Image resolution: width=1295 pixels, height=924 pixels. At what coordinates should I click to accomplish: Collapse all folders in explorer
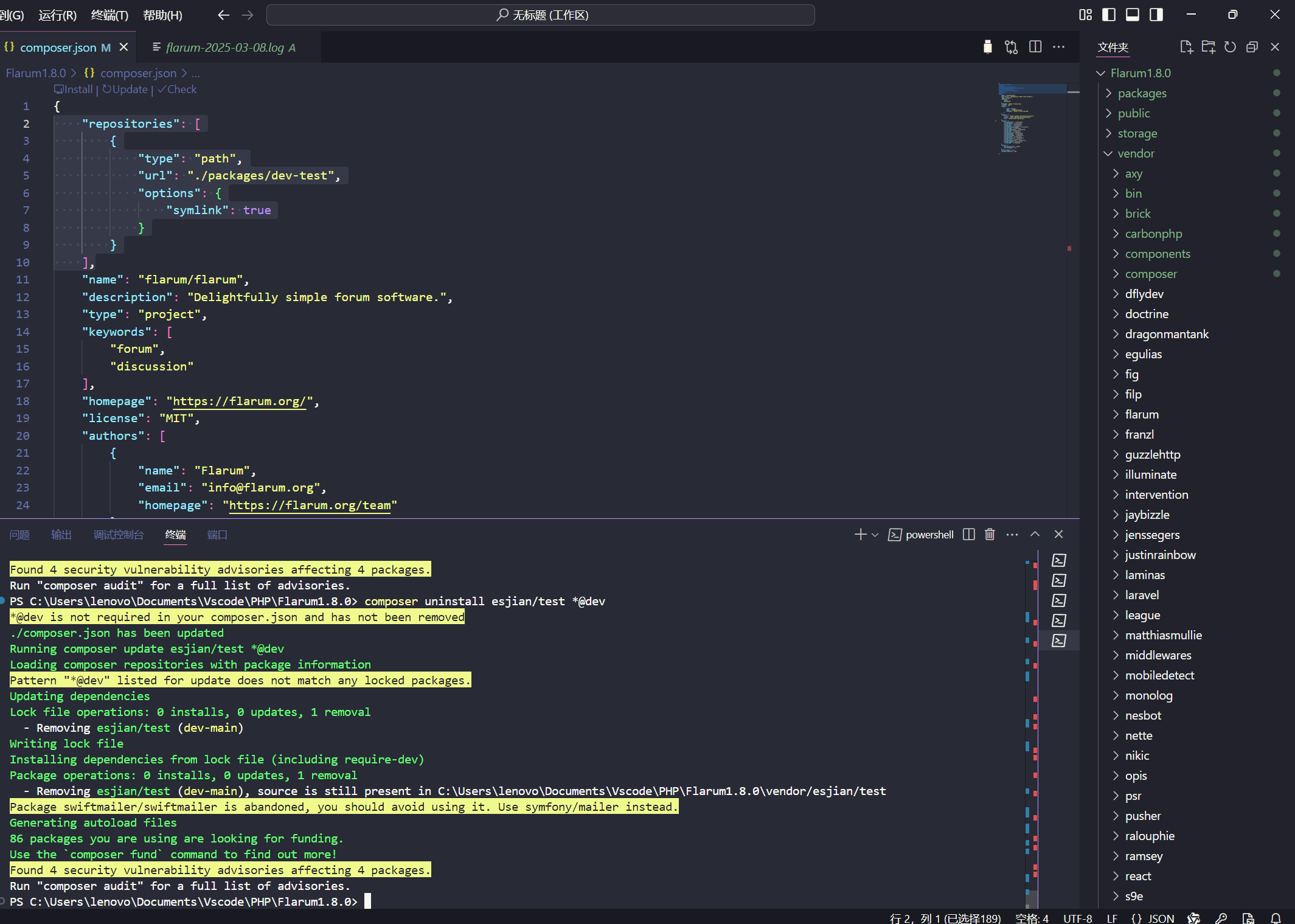pos(1252,47)
